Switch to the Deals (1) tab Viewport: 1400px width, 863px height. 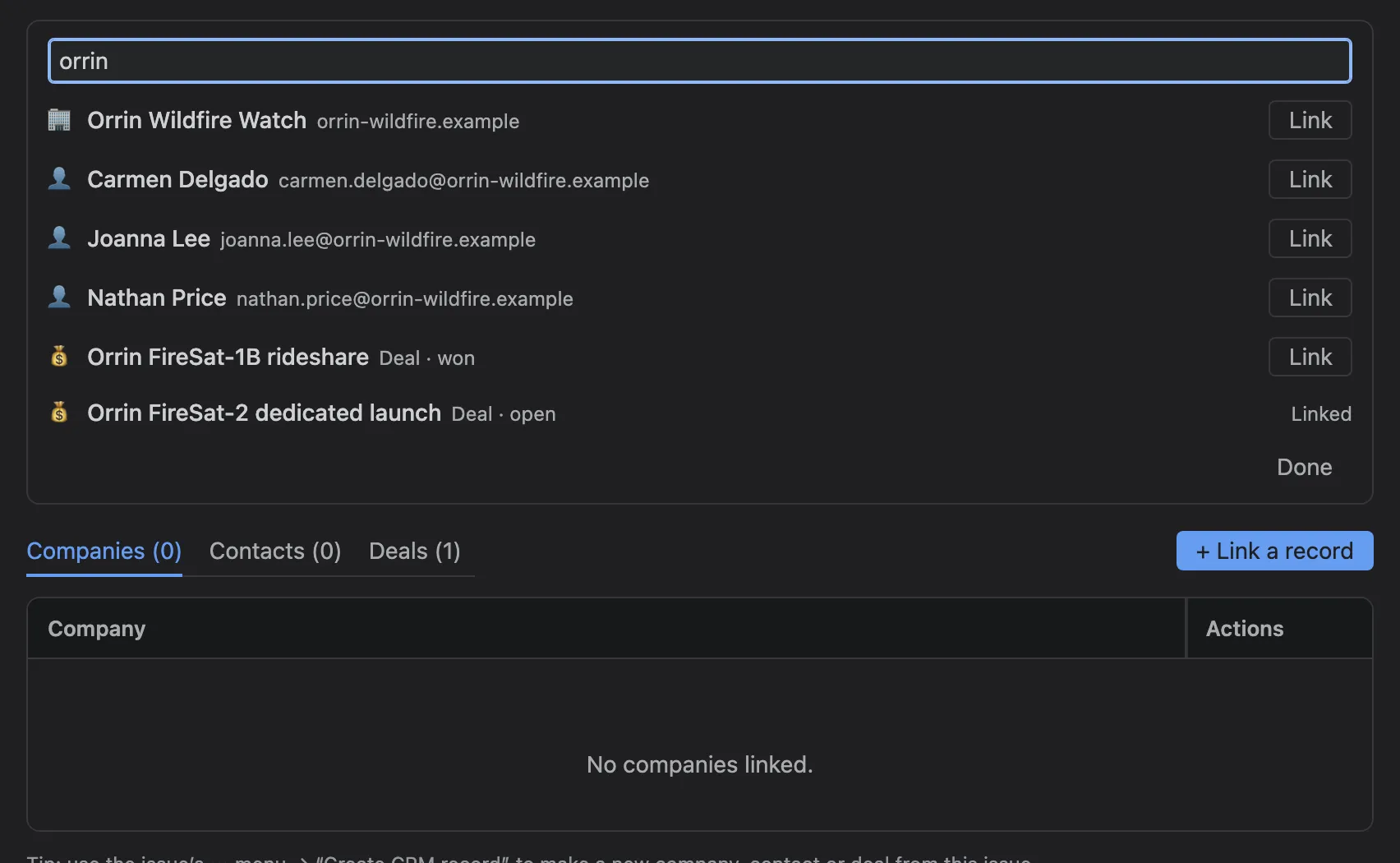click(x=415, y=551)
